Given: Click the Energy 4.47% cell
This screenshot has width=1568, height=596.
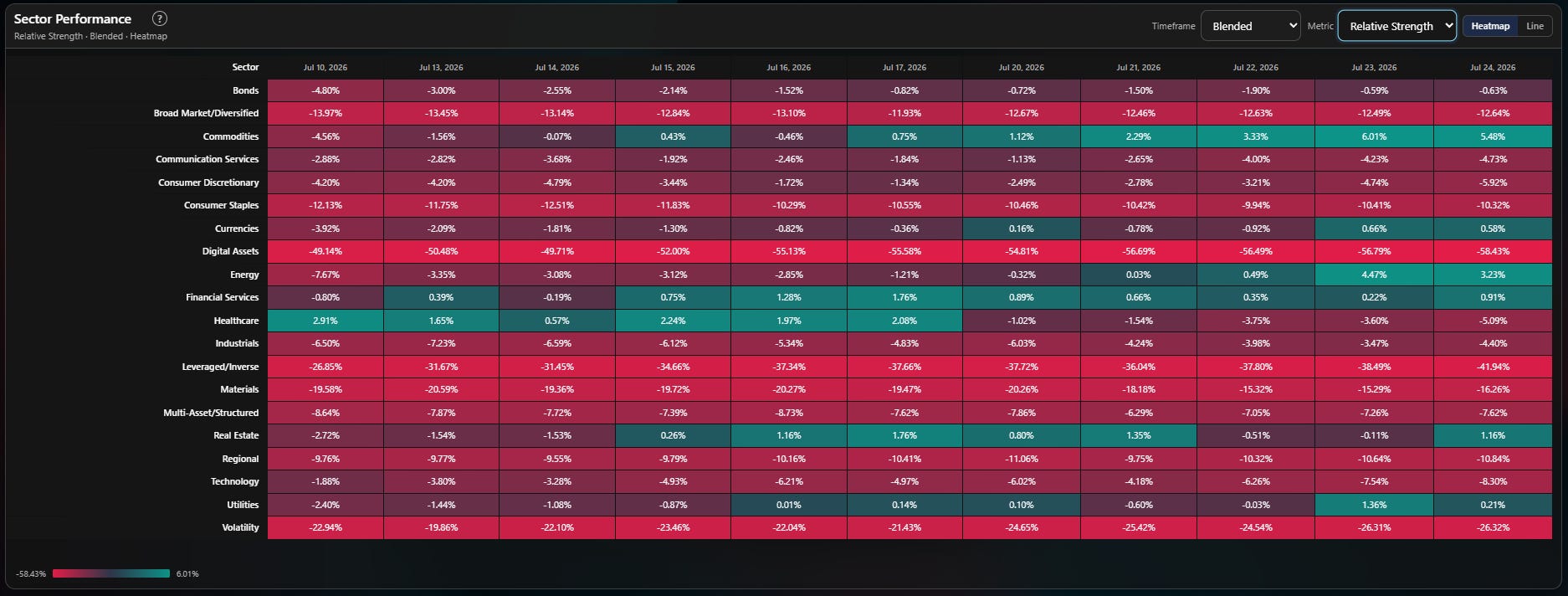Looking at the screenshot, I should (1374, 275).
